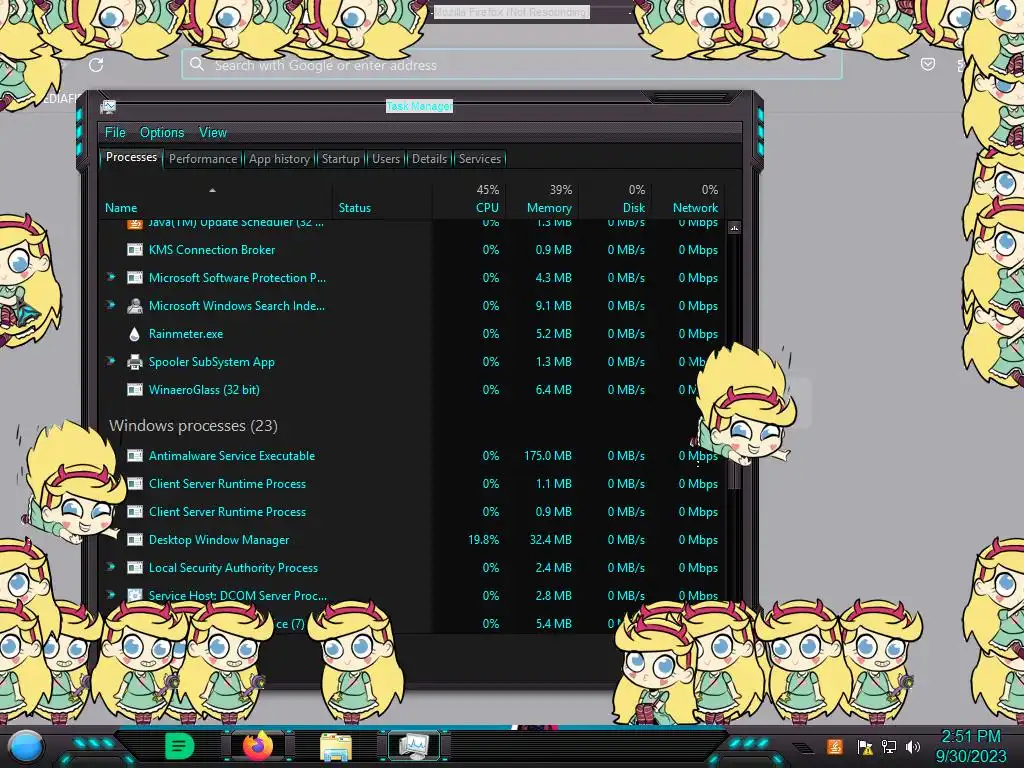This screenshot has width=1024, height=768.
Task: Click the Java Update Scheduler icon
Action: pos(135,223)
